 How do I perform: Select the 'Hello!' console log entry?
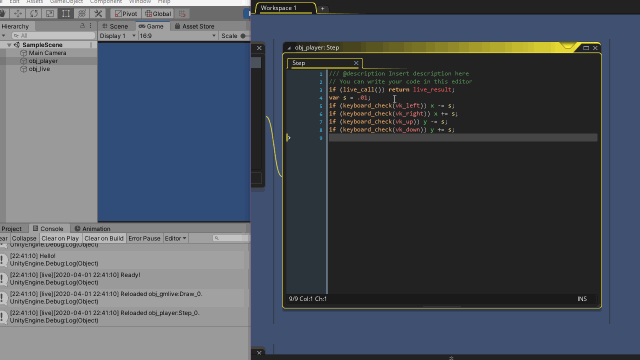coord(122,260)
